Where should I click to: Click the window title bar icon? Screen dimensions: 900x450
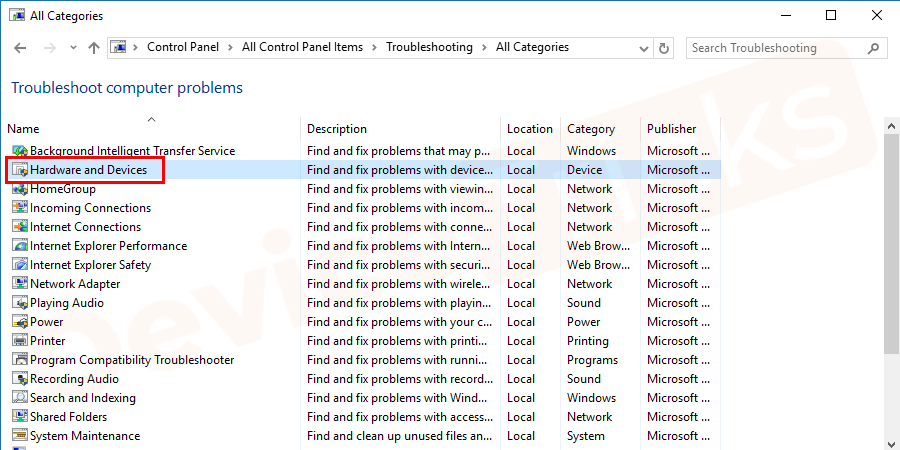tap(17, 15)
